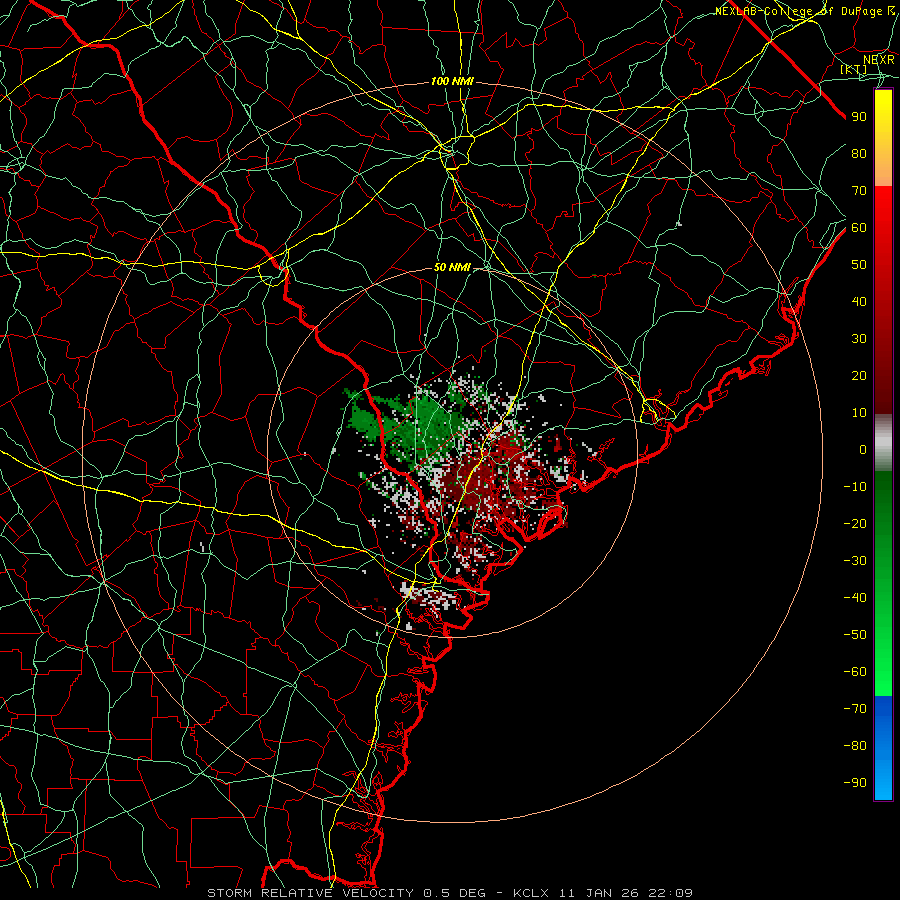Click the 40 value on velocity scale
The image size is (900, 900).
coord(859,301)
